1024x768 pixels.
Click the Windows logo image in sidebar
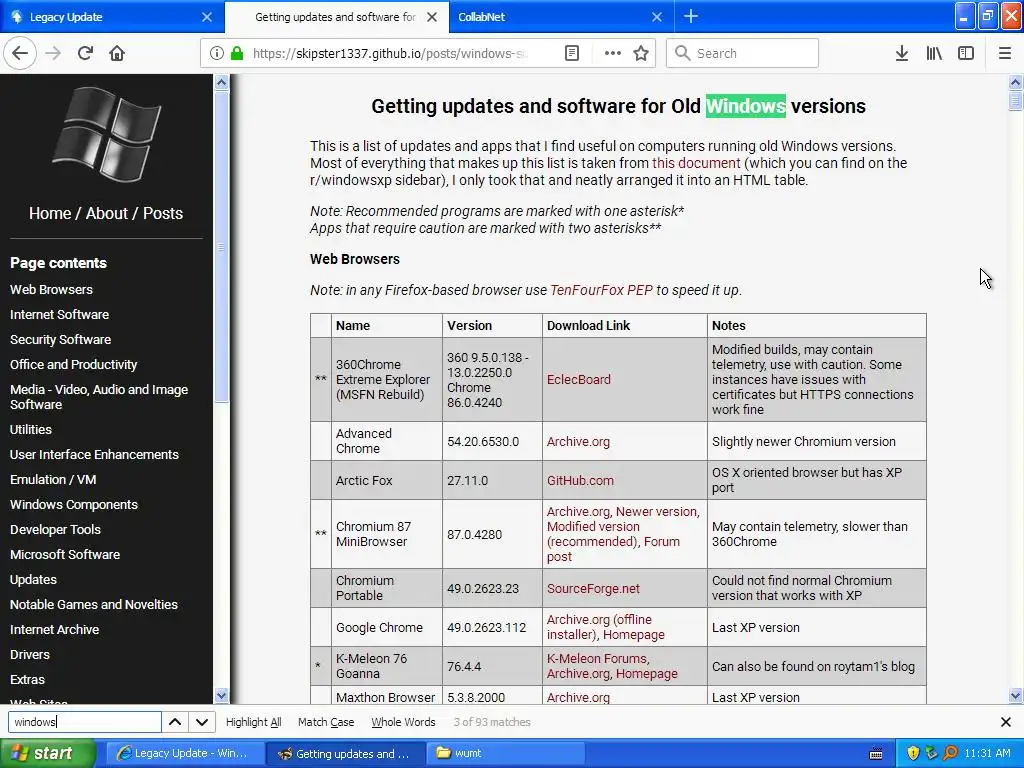pos(106,135)
